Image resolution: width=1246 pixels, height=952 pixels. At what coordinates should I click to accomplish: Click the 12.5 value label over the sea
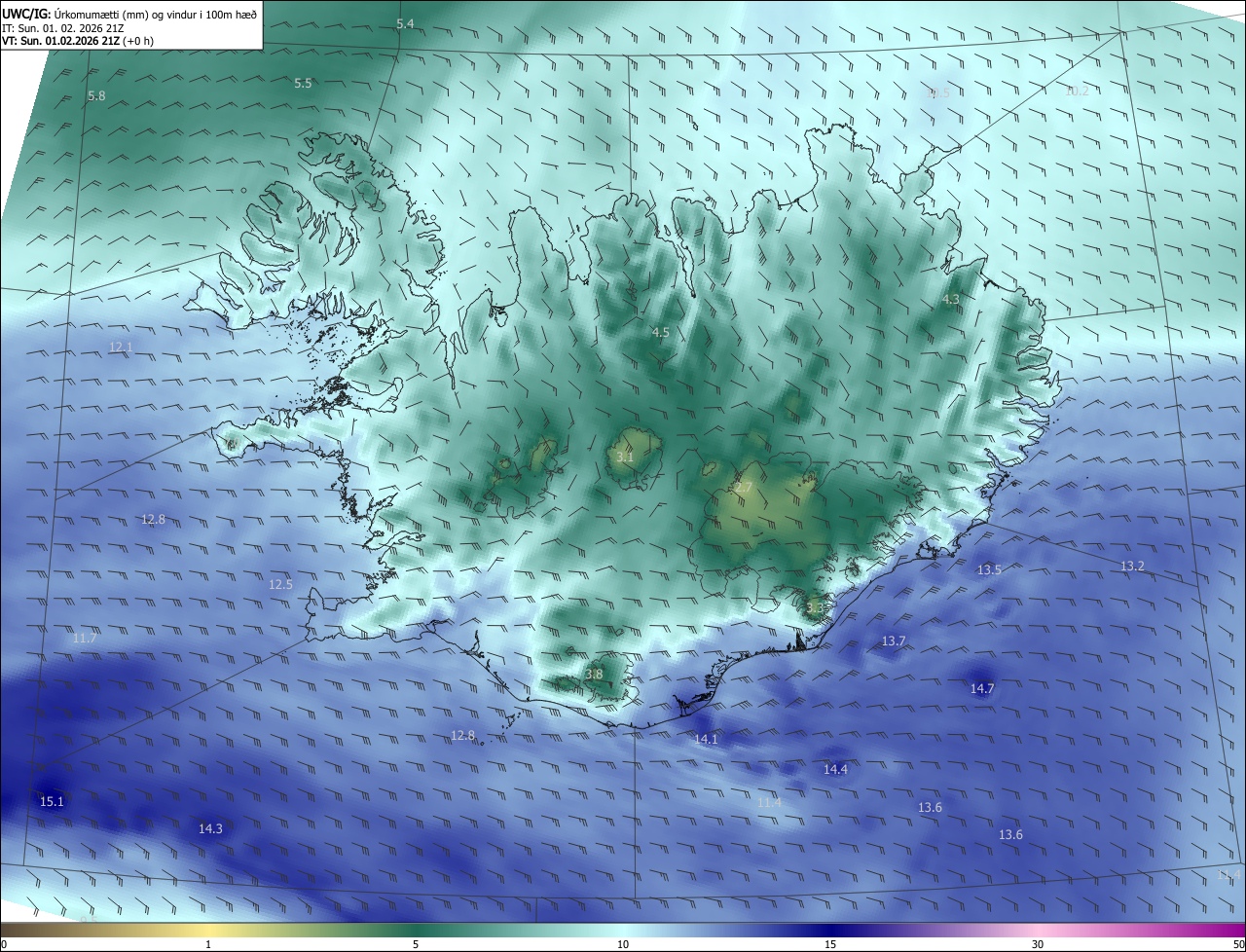pos(280,584)
